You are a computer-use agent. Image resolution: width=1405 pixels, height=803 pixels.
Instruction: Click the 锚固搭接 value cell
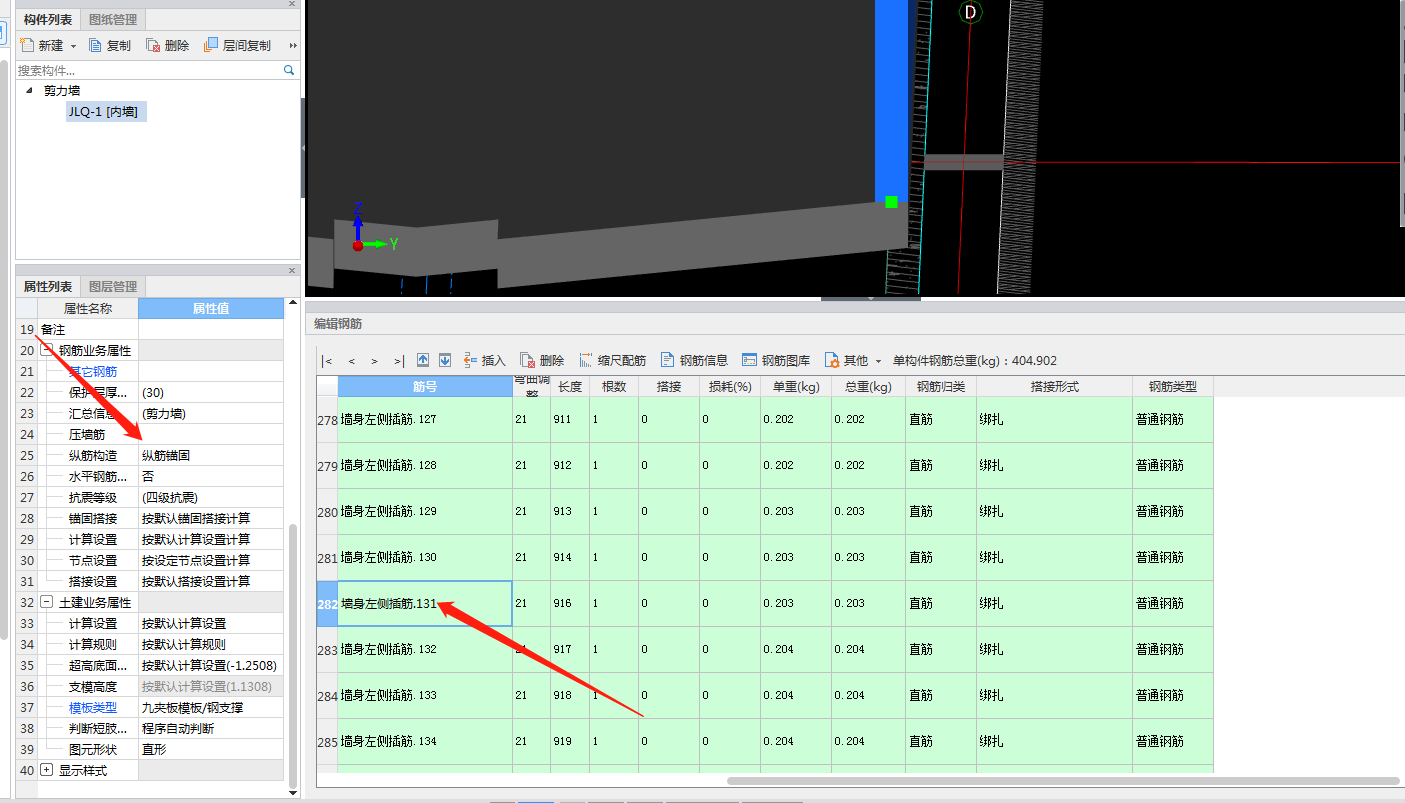(211, 518)
